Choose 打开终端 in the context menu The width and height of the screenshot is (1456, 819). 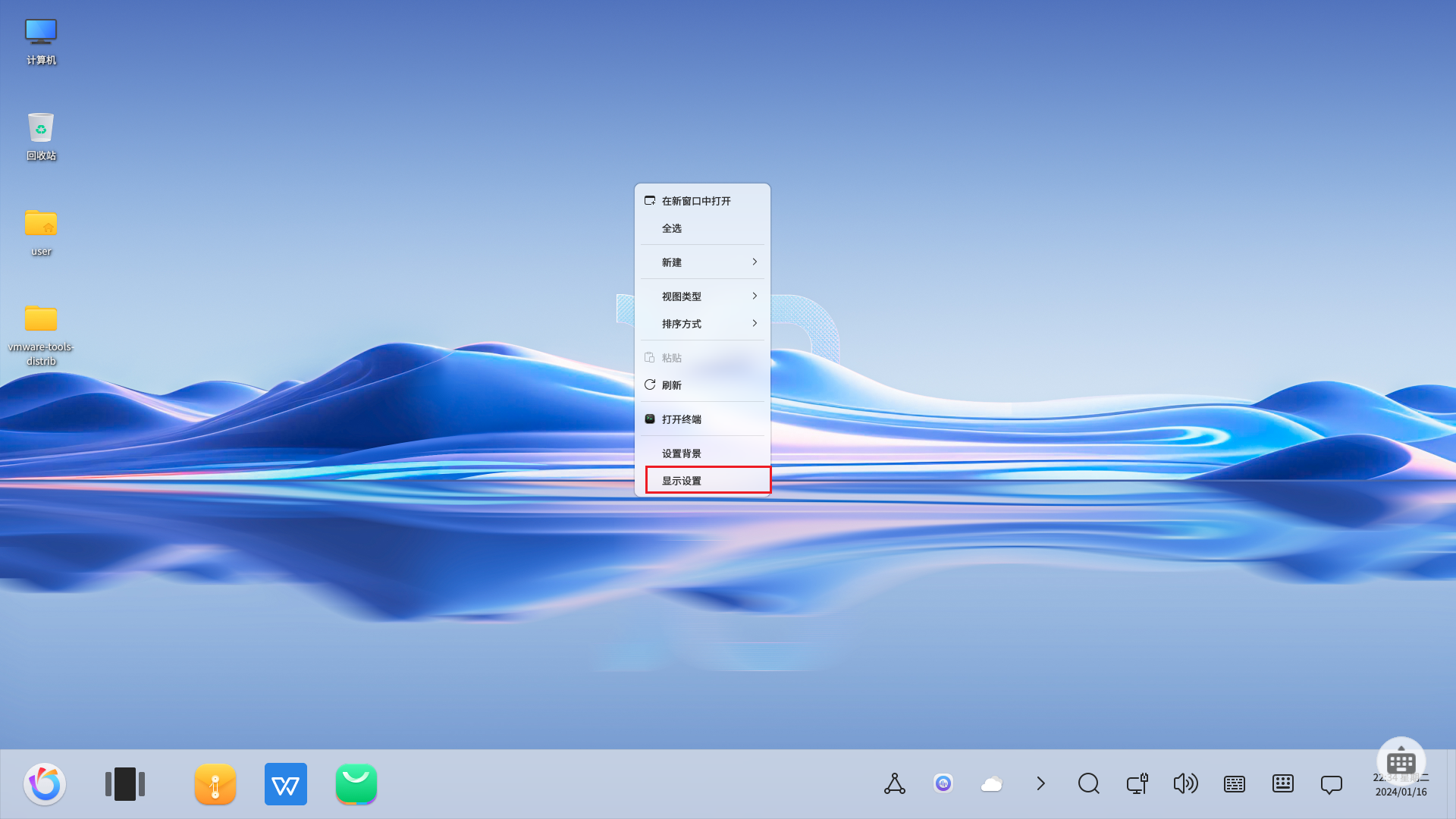pos(702,419)
